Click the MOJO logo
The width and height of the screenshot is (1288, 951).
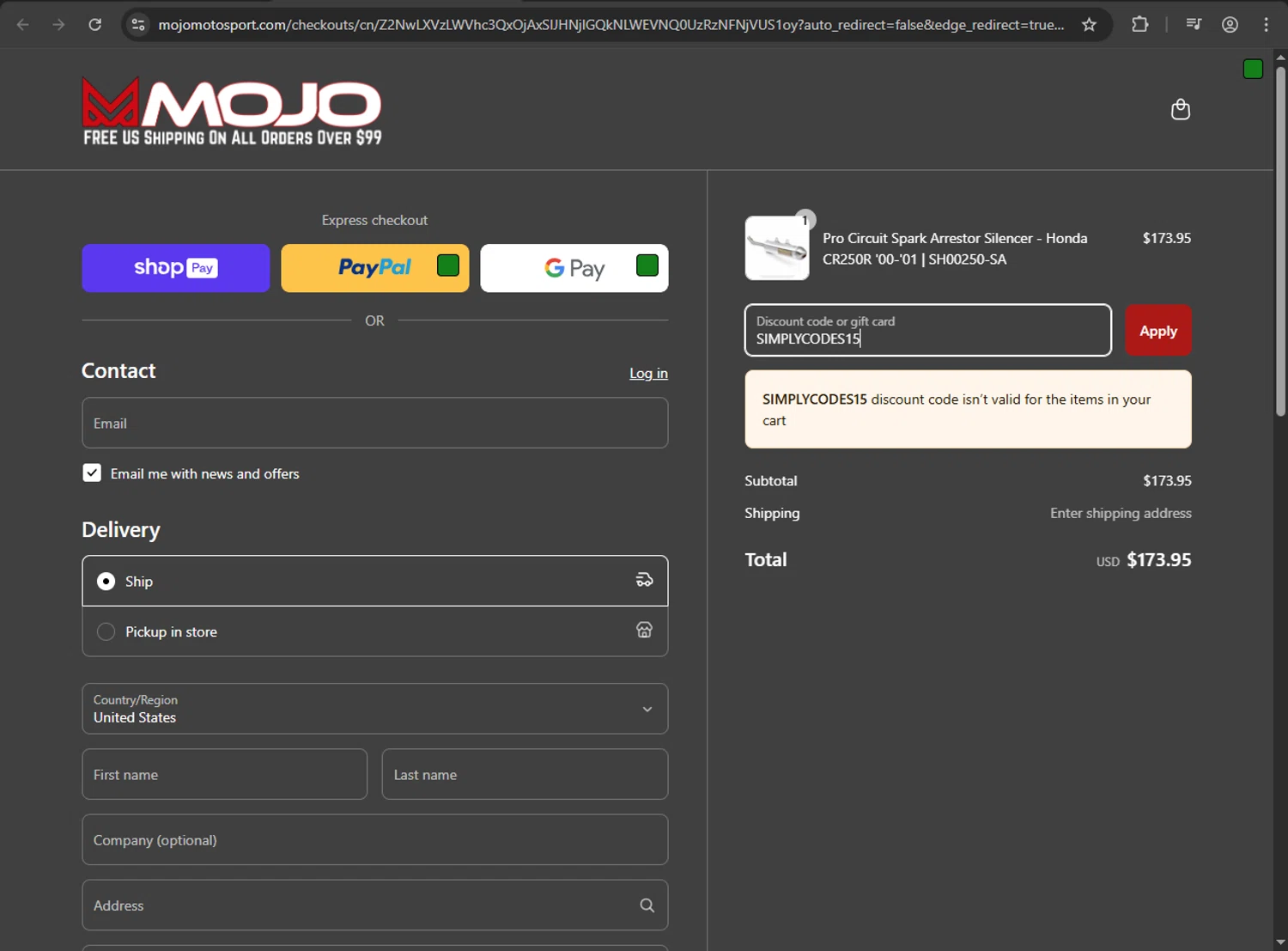click(x=232, y=112)
